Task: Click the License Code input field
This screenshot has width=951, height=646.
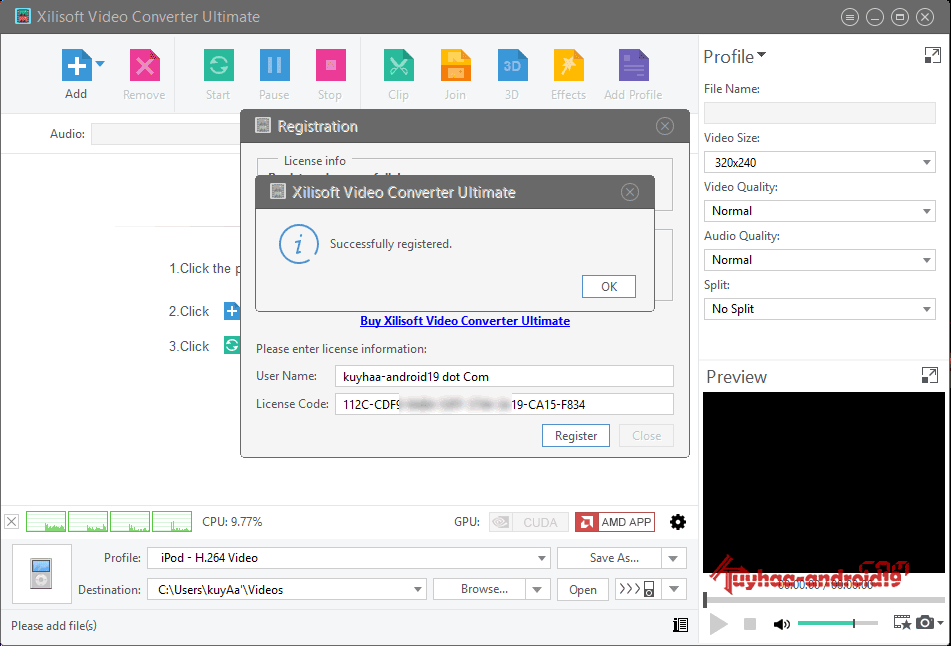Action: pos(504,404)
